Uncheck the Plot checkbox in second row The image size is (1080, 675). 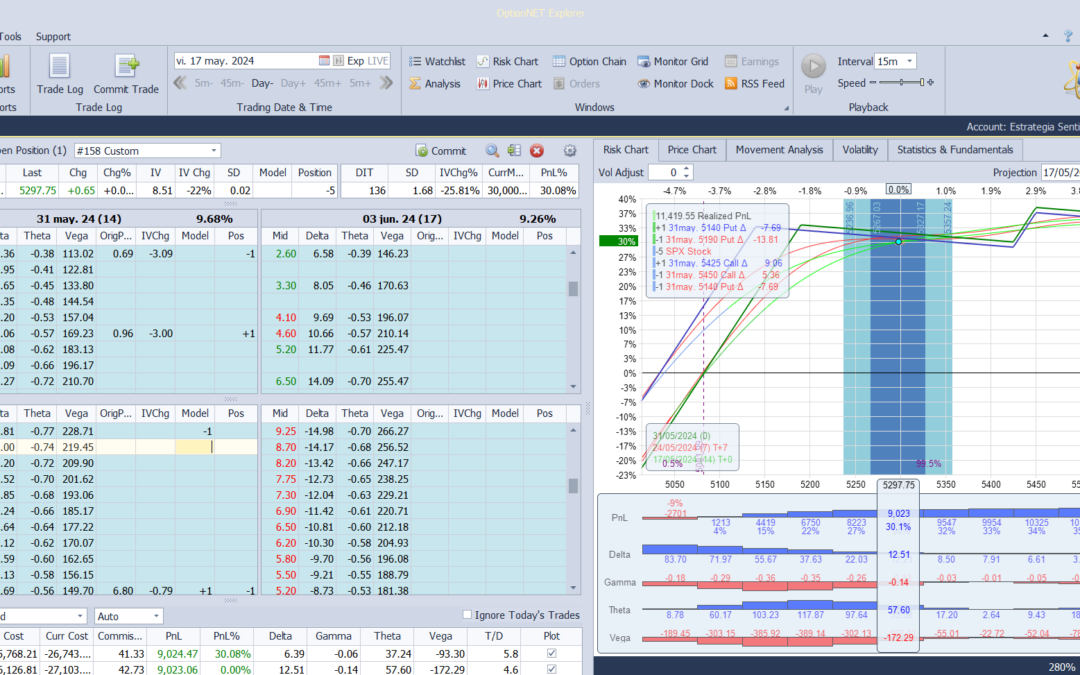click(553, 669)
